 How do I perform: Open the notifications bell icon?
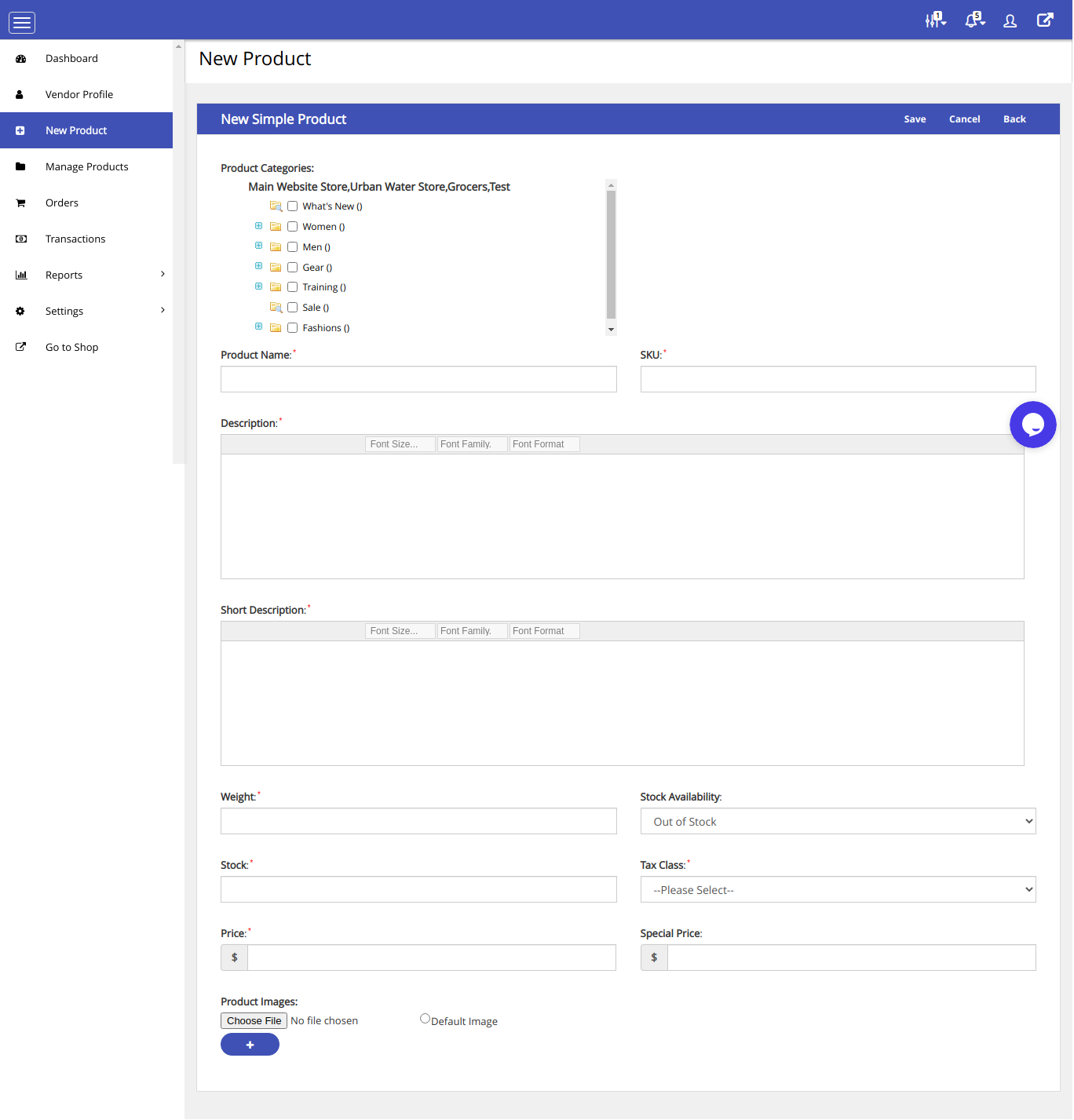[974, 20]
